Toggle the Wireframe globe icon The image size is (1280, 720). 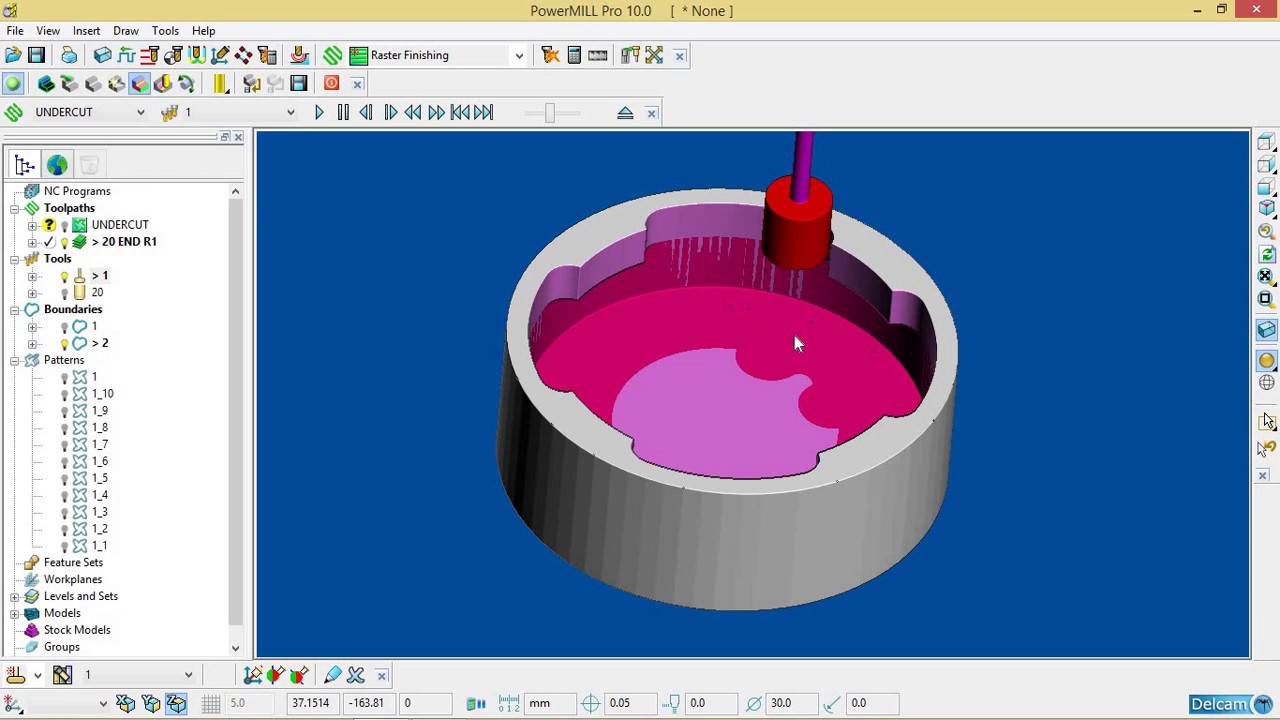point(1266,383)
